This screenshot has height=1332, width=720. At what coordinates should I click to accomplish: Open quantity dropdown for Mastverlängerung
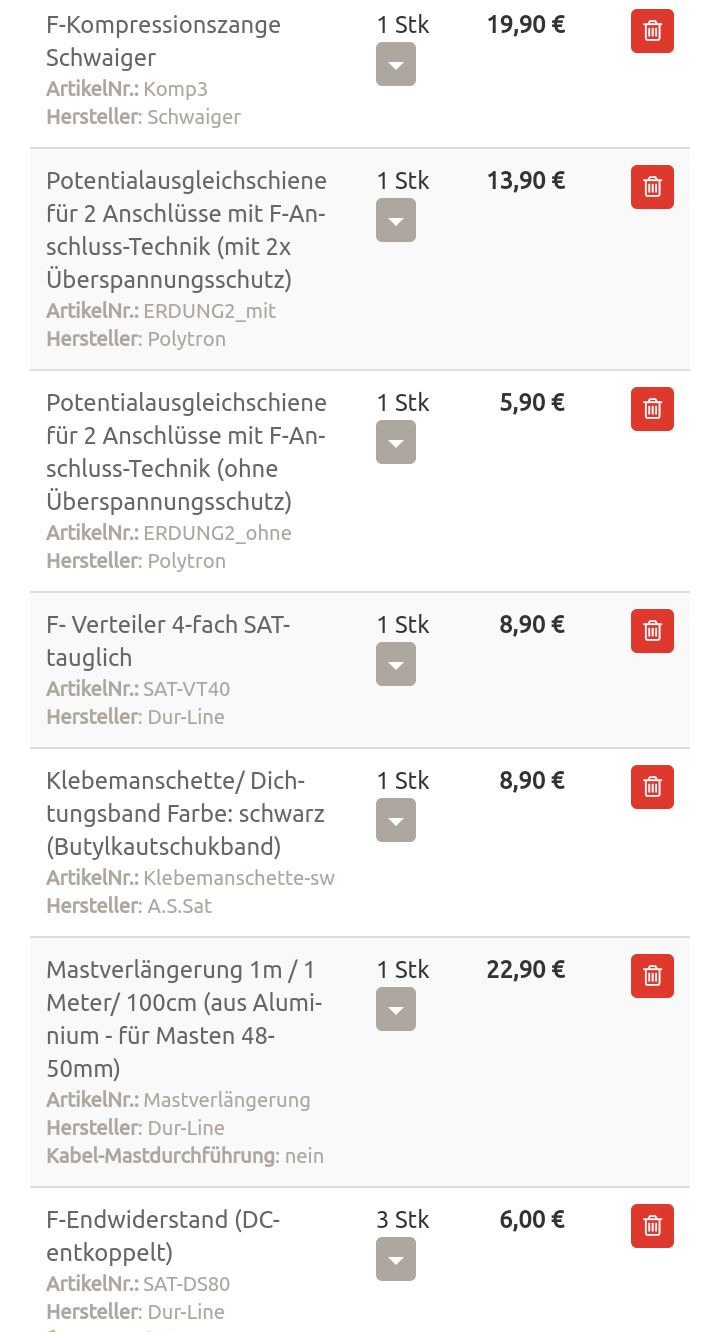(x=396, y=1010)
